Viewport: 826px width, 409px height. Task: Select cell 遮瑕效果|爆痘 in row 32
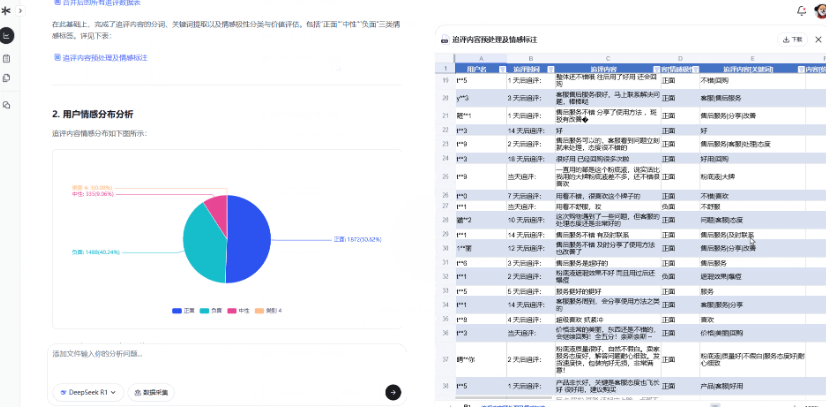pyautogui.click(x=752, y=276)
